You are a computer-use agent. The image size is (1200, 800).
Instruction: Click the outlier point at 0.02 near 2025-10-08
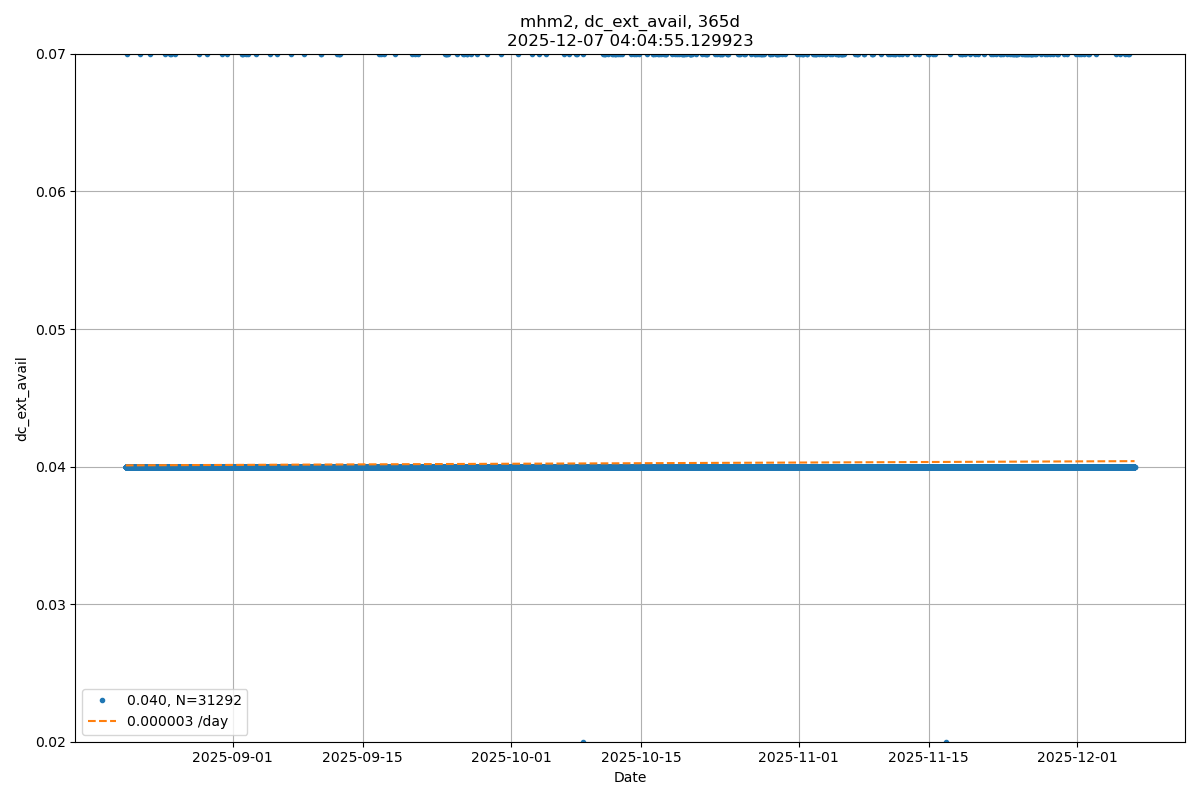583,742
